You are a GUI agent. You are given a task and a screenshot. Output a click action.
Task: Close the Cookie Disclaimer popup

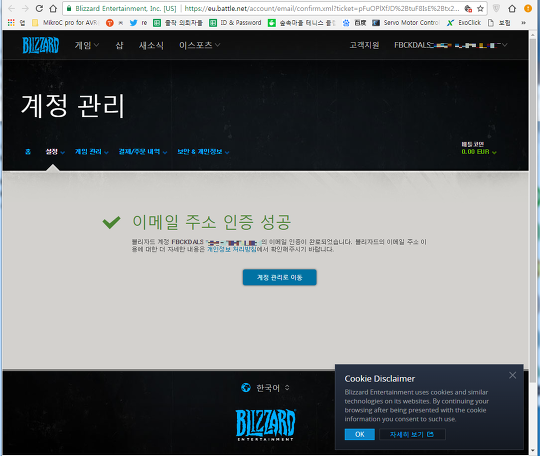coord(512,375)
